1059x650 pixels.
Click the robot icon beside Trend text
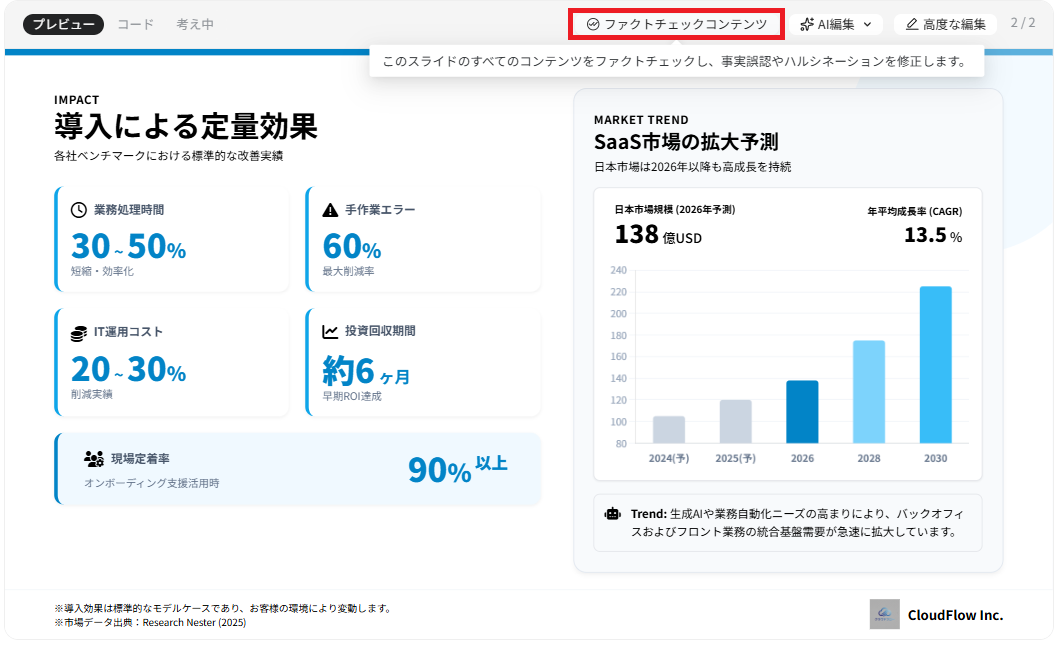pos(613,514)
